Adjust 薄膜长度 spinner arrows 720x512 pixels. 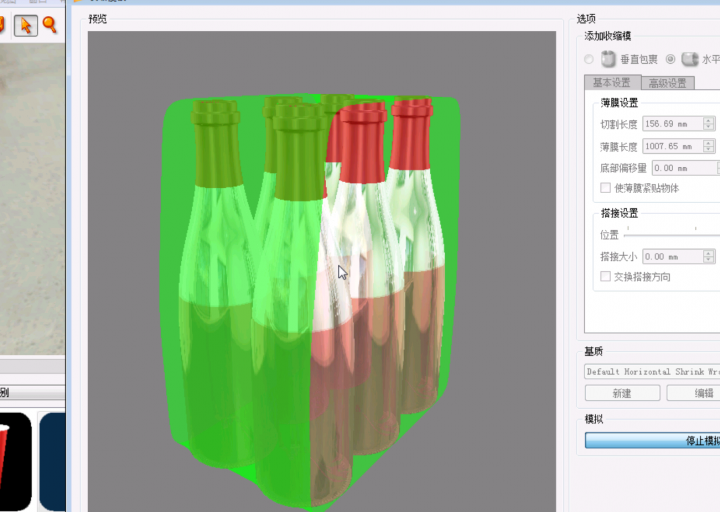click(709, 146)
